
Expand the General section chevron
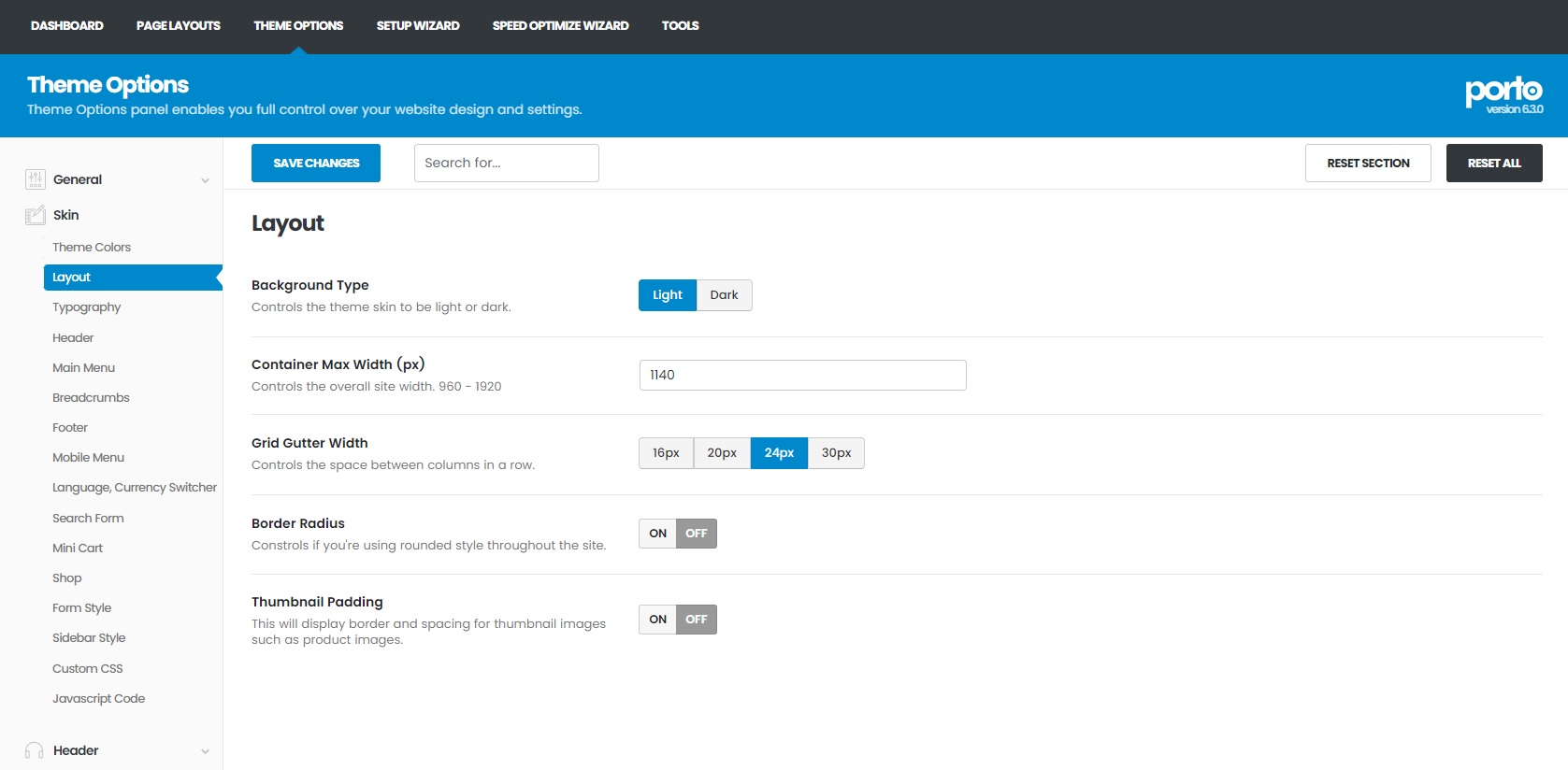205,180
